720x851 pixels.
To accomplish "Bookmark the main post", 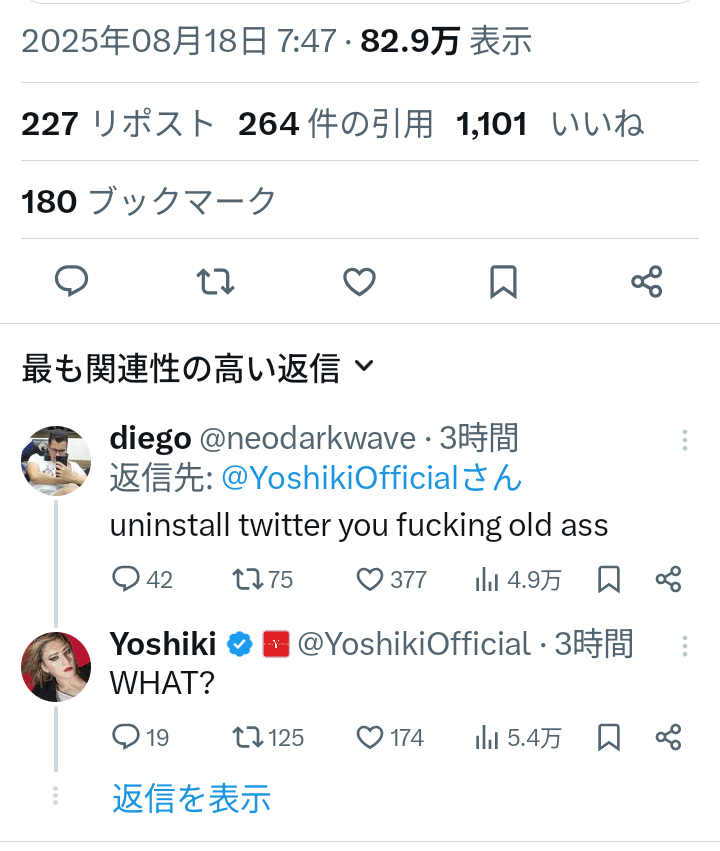I will pos(503,283).
